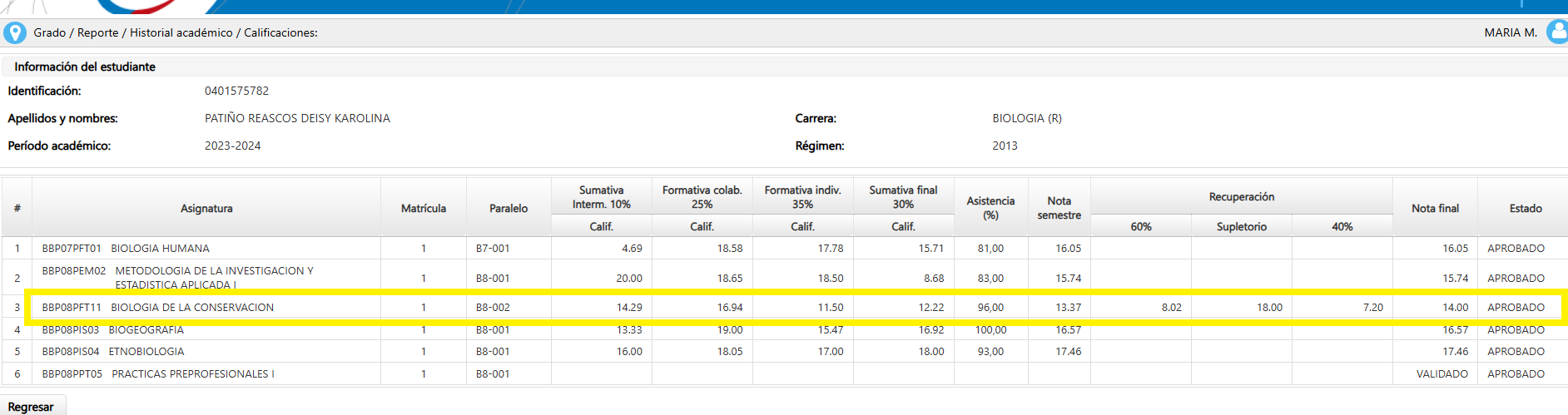Click the 40% recovery value 7.20
1568x415 pixels.
1372,307
